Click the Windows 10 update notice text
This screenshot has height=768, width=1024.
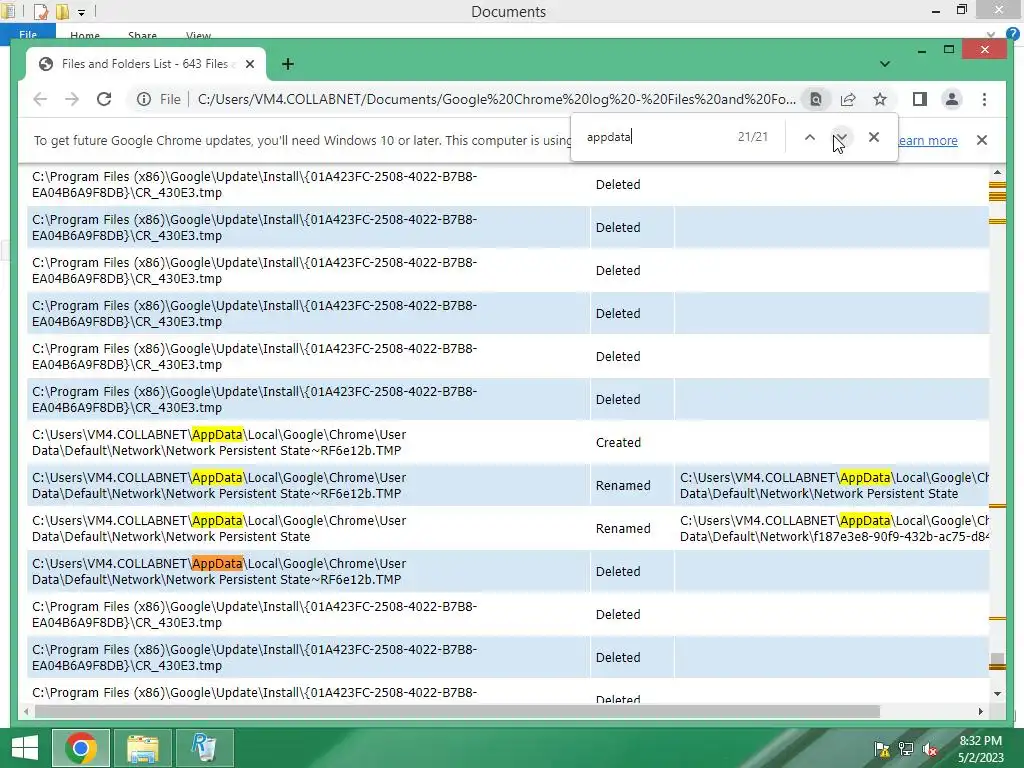[302, 140]
